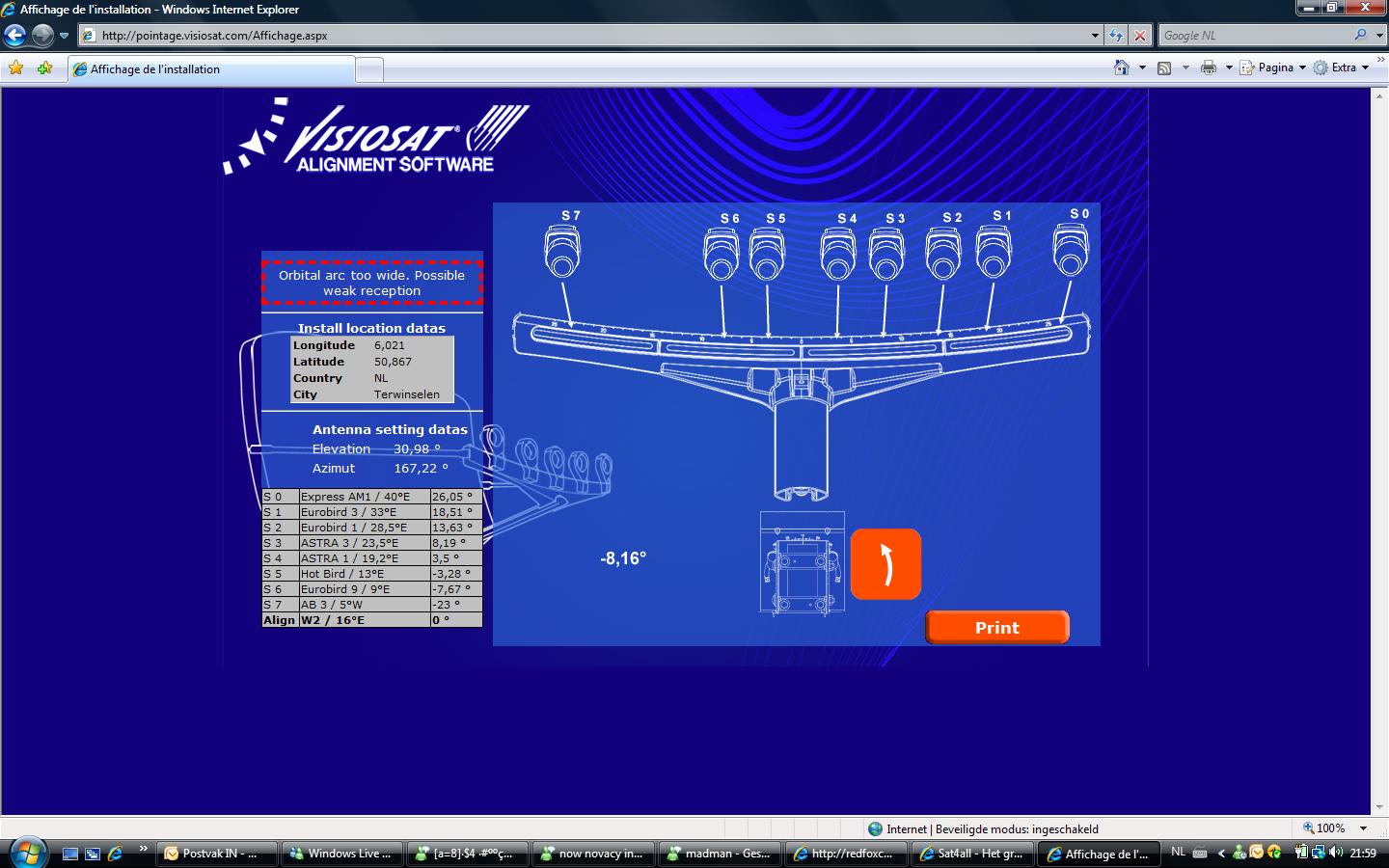Switch to 'now novacy in...' taskbar button
Screen dimensions: 1389x868
click(592, 854)
